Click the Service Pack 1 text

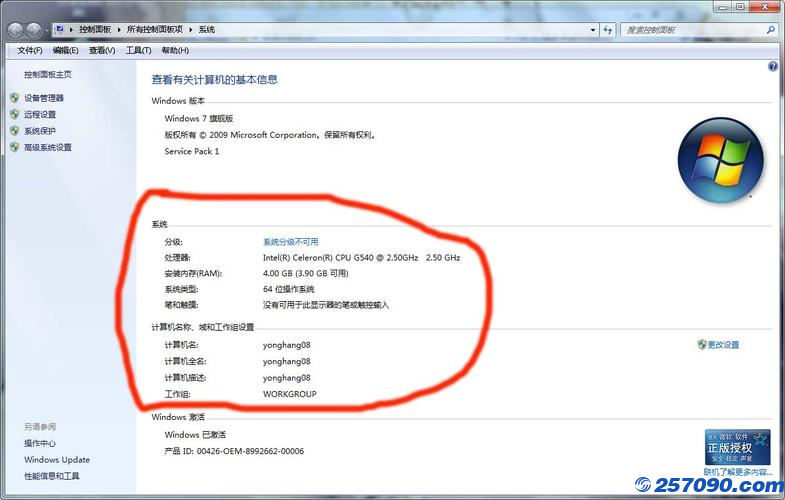point(192,151)
